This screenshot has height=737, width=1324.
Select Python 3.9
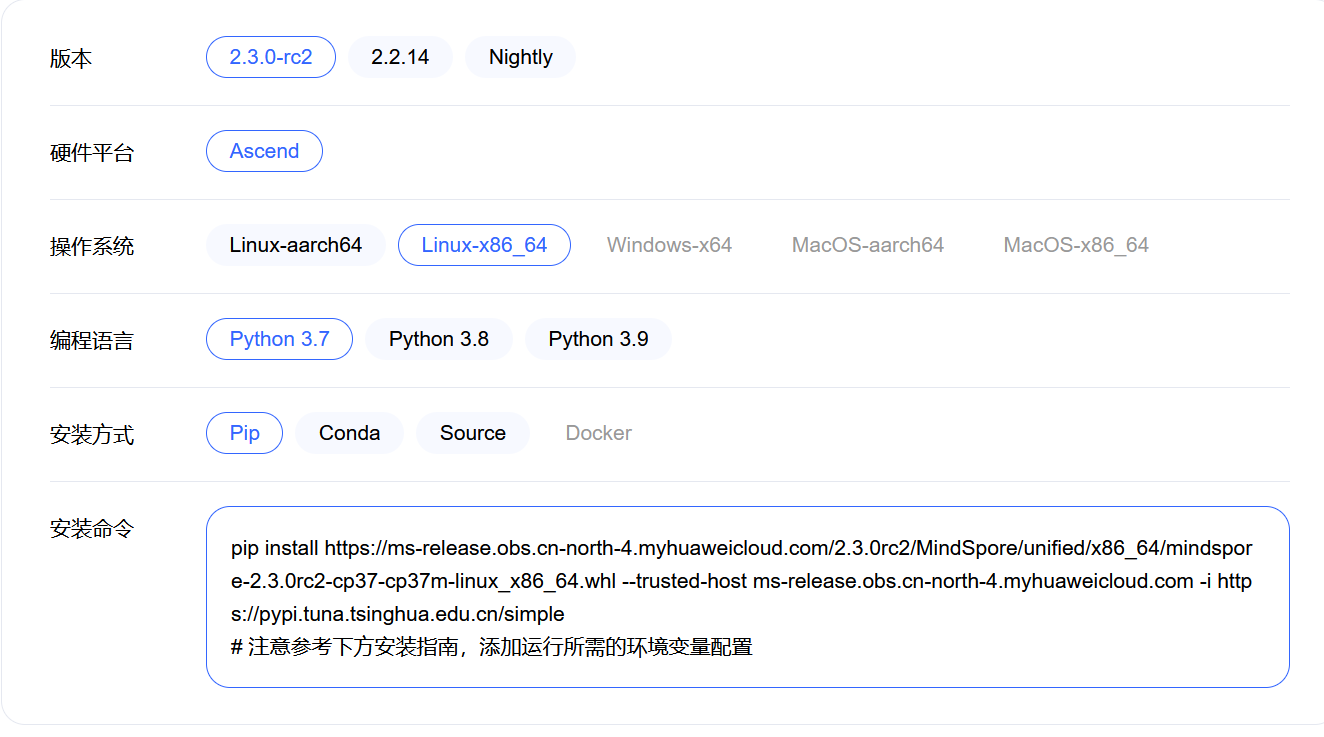[x=597, y=339]
